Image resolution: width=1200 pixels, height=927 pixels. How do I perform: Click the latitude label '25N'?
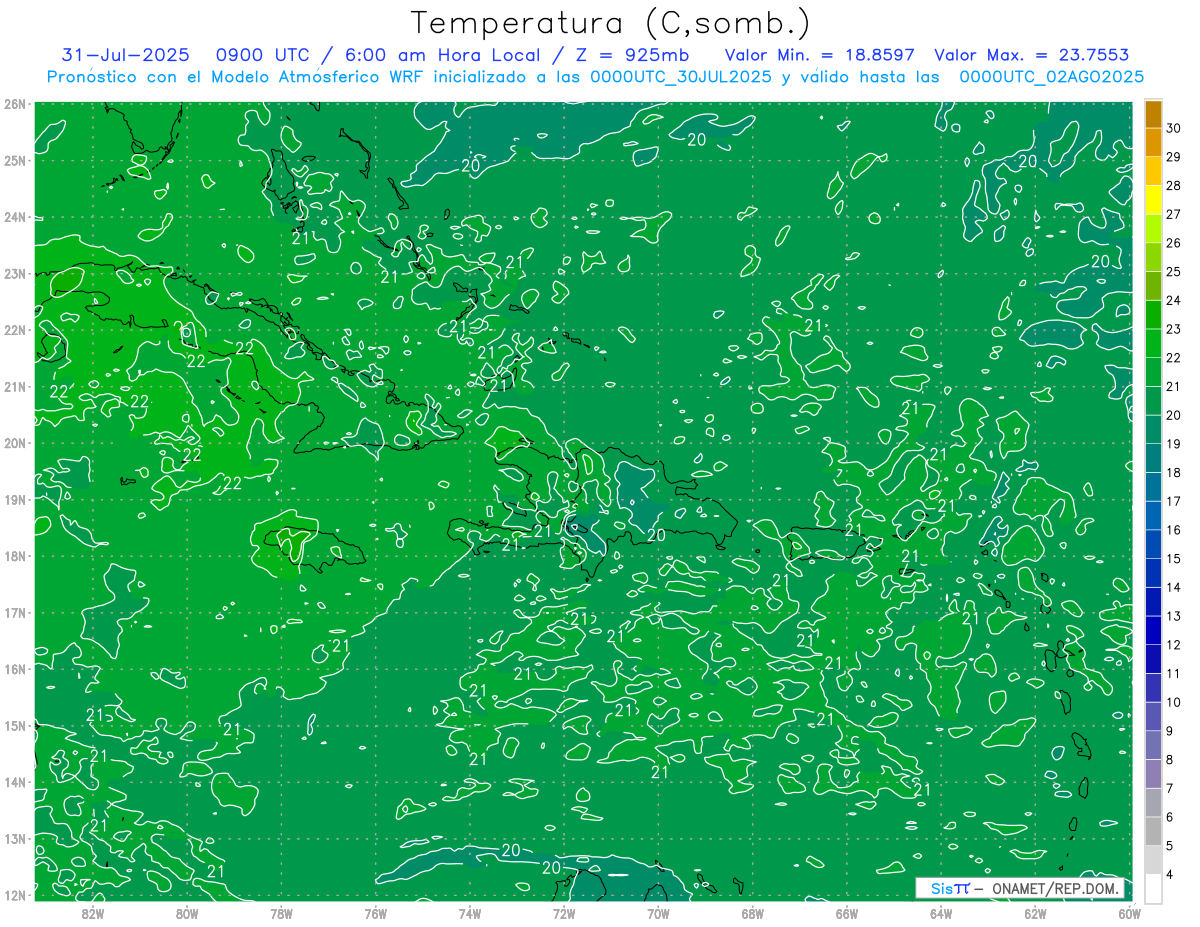15,160
